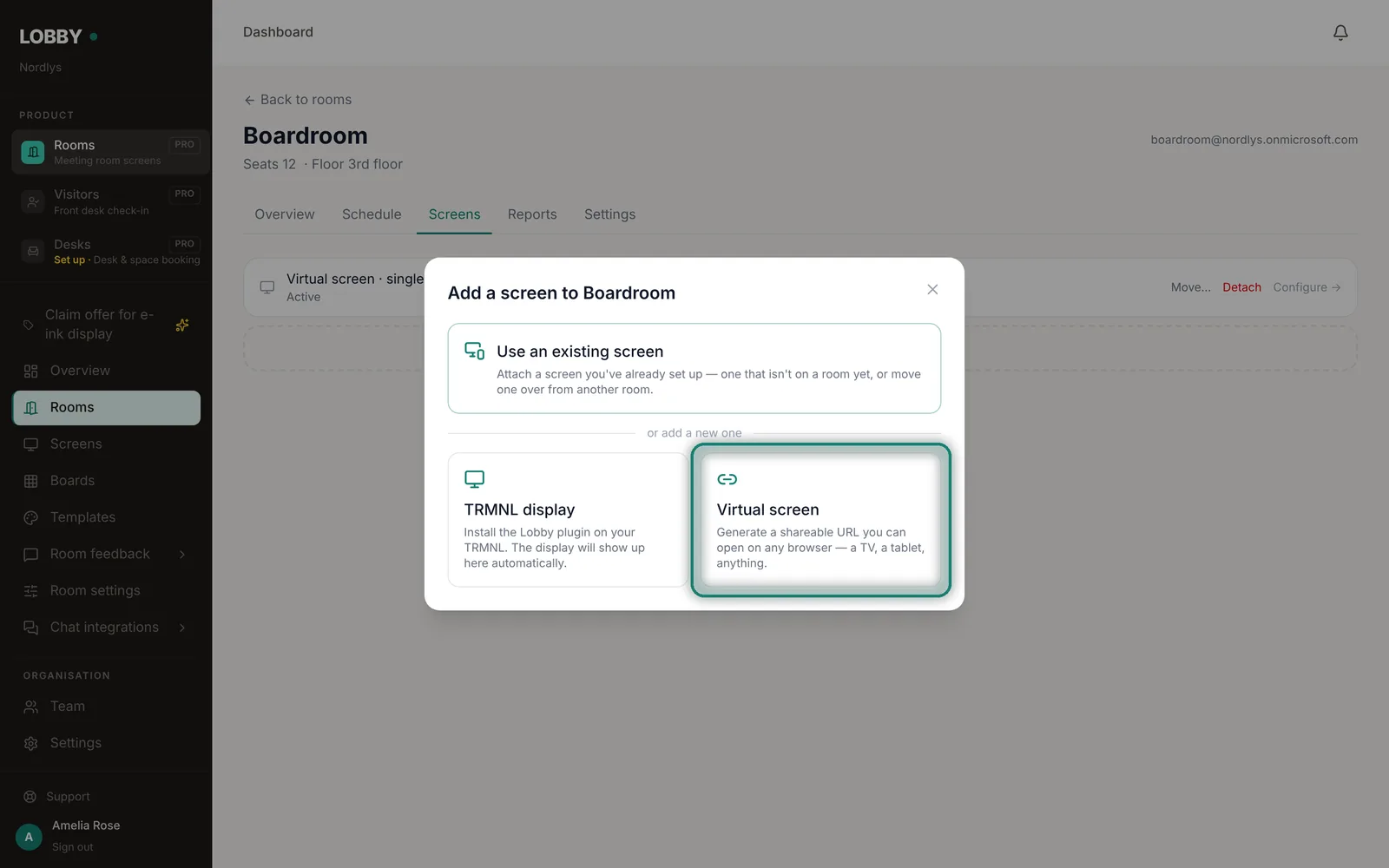The image size is (1389, 868).
Task: Click the Use an existing screen icon
Action: click(x=474, y=351)
